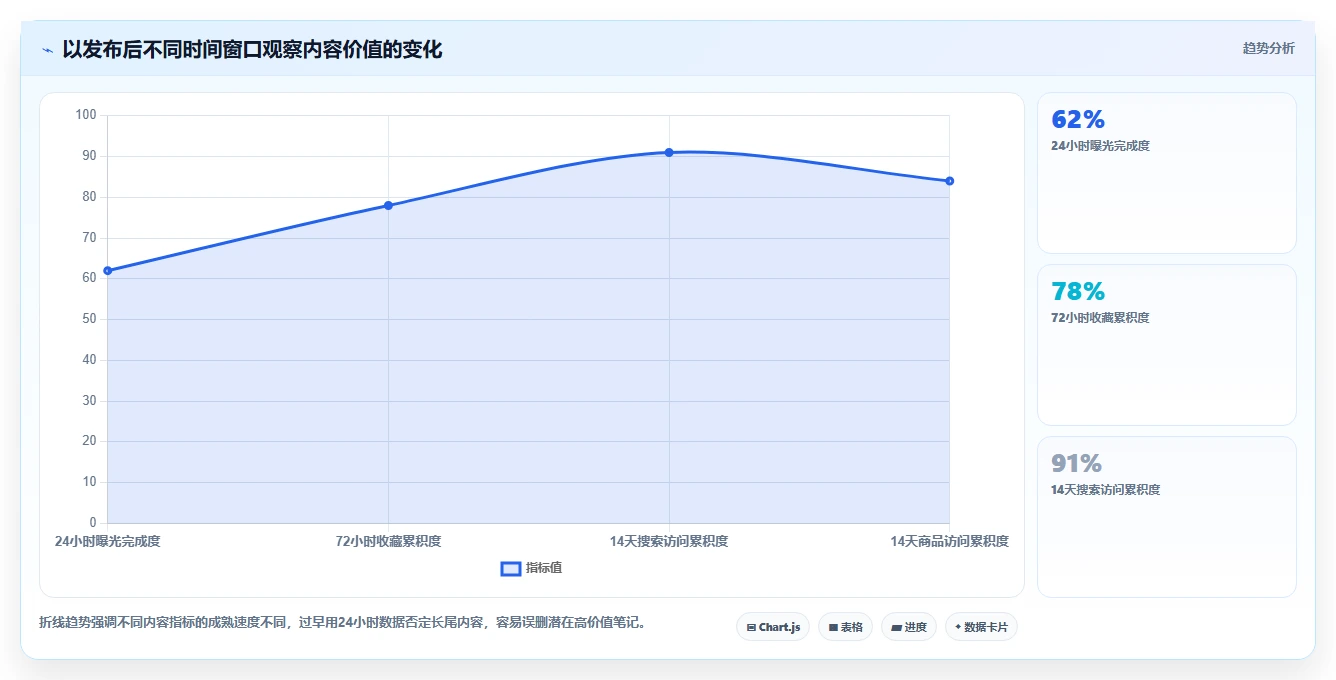1336x680 pixels.
Task: Select the 数据卡片 tag chip
Action: tap(981, 627)
